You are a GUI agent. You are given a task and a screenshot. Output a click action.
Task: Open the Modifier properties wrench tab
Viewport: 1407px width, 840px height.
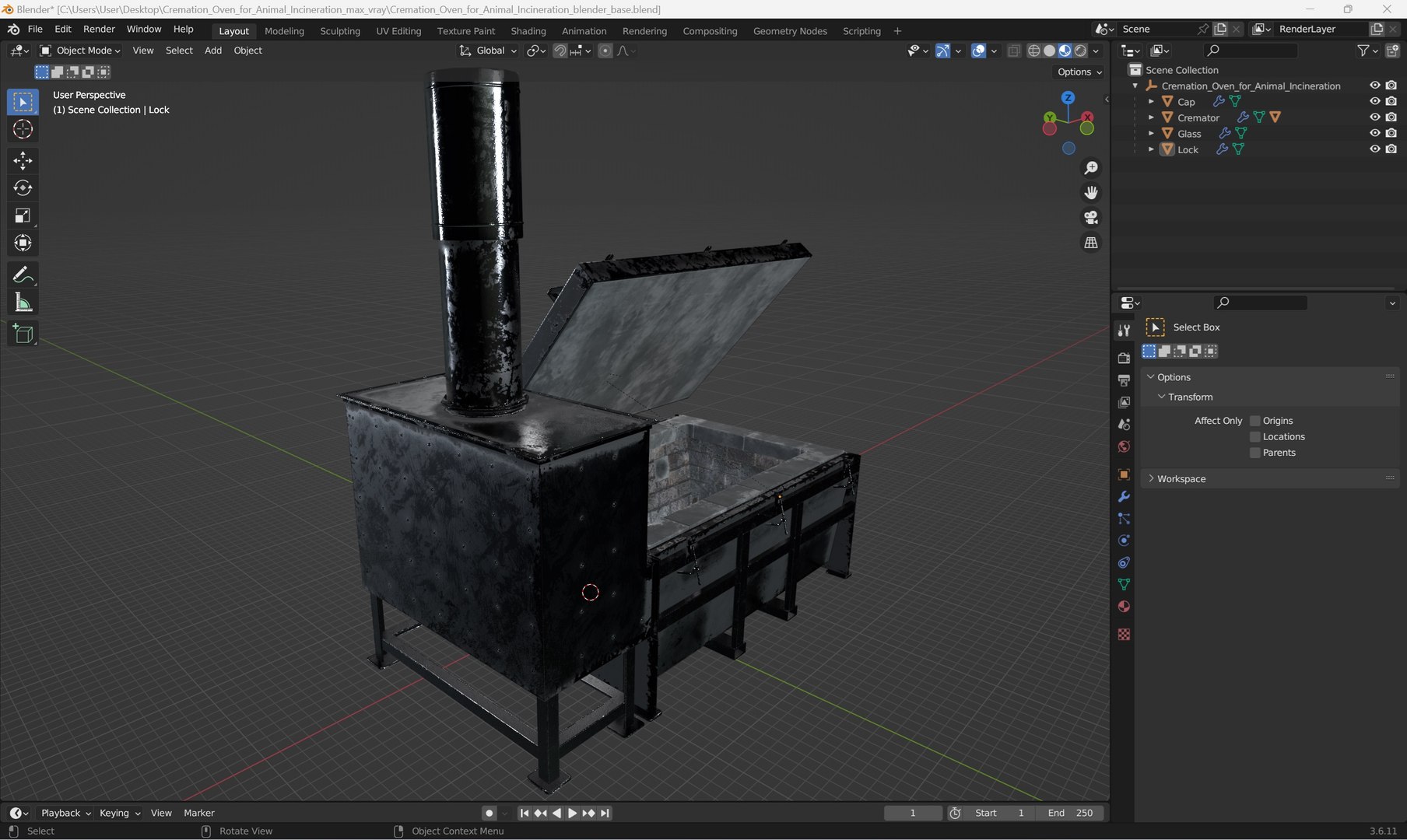click(1124, 496)
